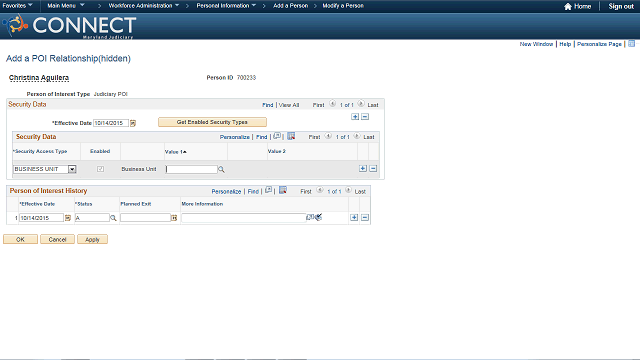
Task: Download Person of Interest History to spreadsheet
Action: pos(282,190)
